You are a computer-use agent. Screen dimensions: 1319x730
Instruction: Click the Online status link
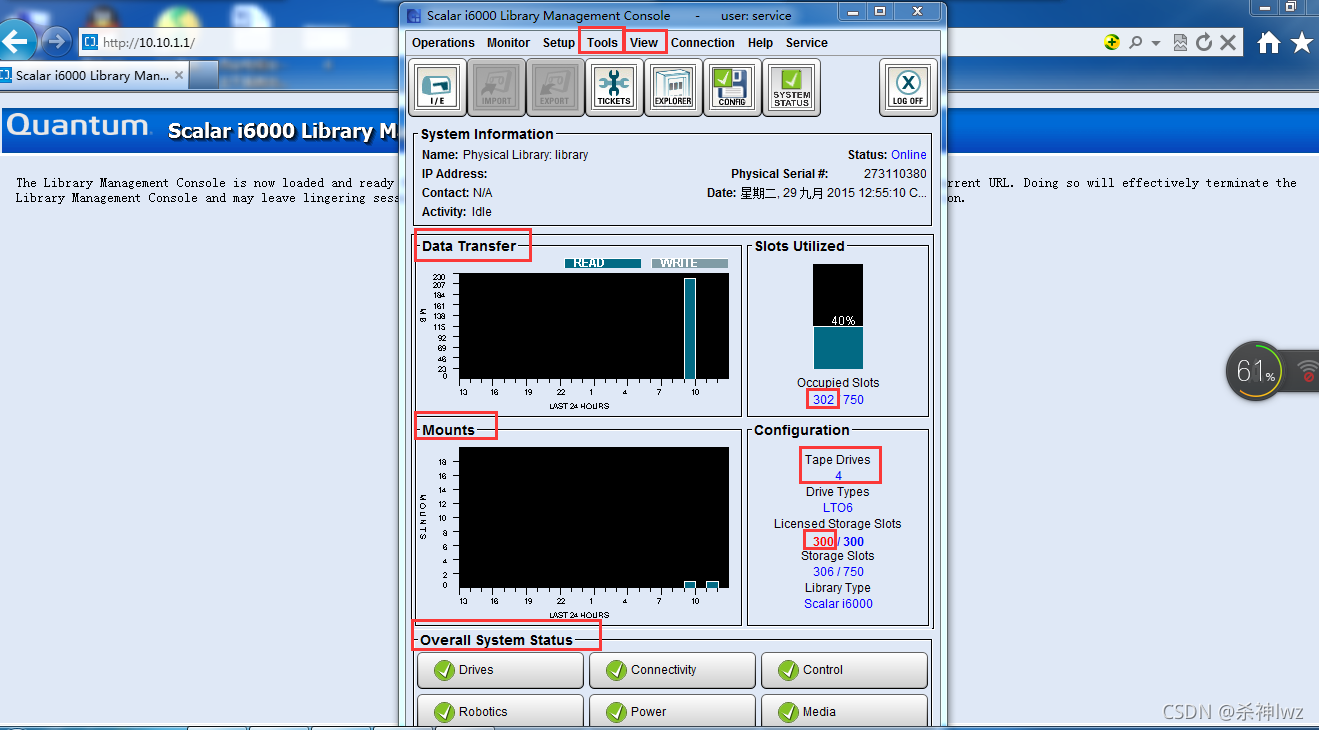click(909, 155)
